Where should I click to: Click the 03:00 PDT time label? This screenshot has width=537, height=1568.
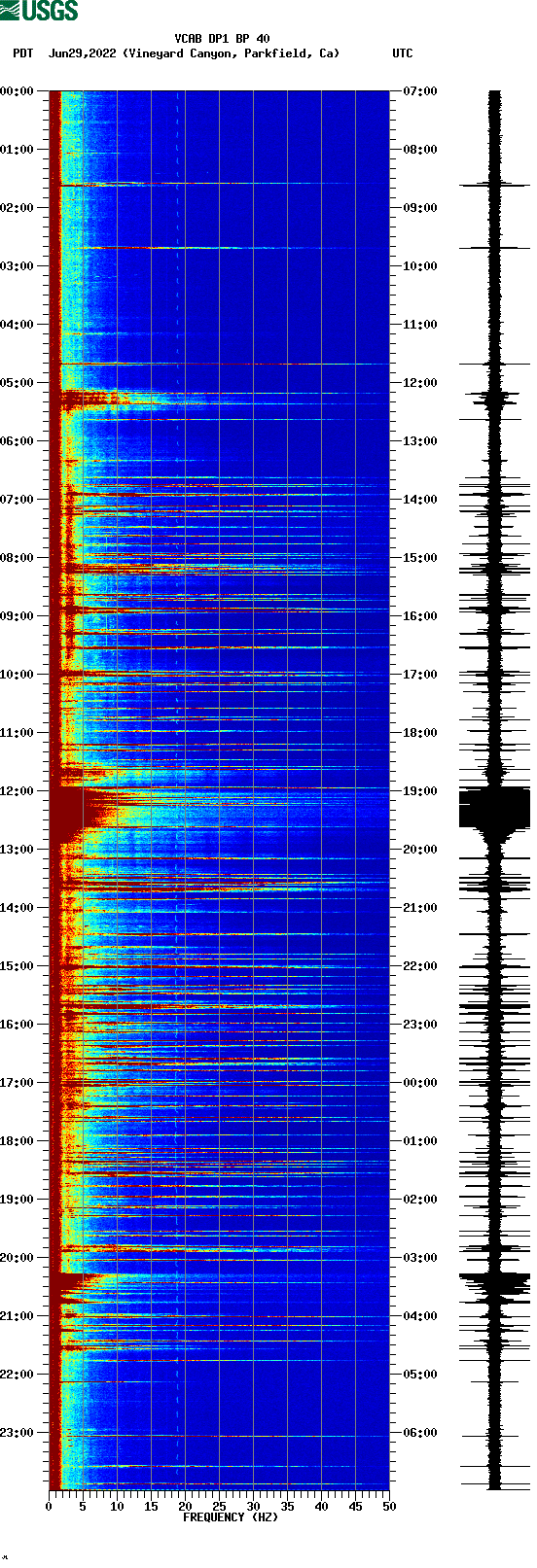18,266
